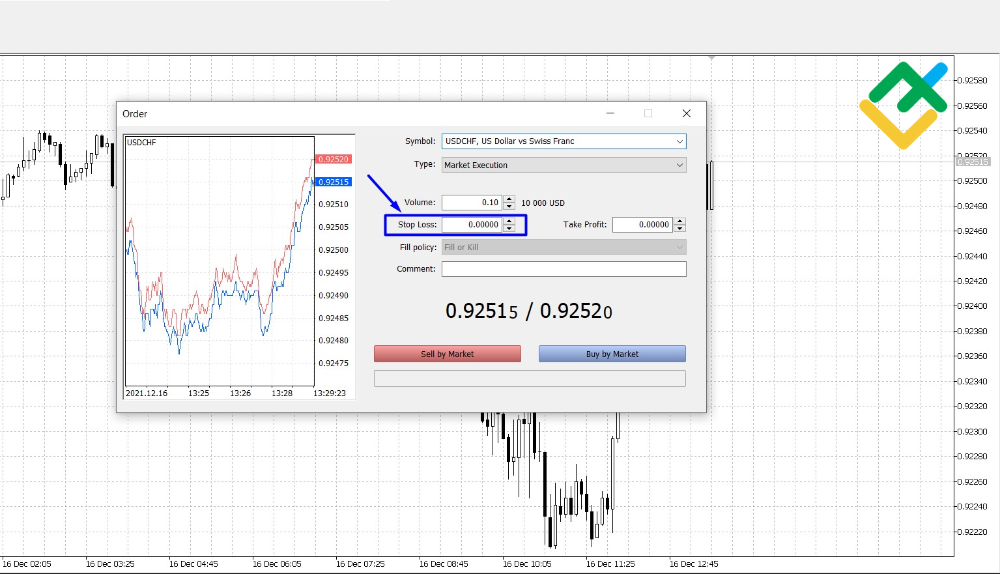Viewport: 1000px width, 574px height.
Task: Click the bid/ask quote 0.92515 / 0.92520
Action: tap(529, 311)
